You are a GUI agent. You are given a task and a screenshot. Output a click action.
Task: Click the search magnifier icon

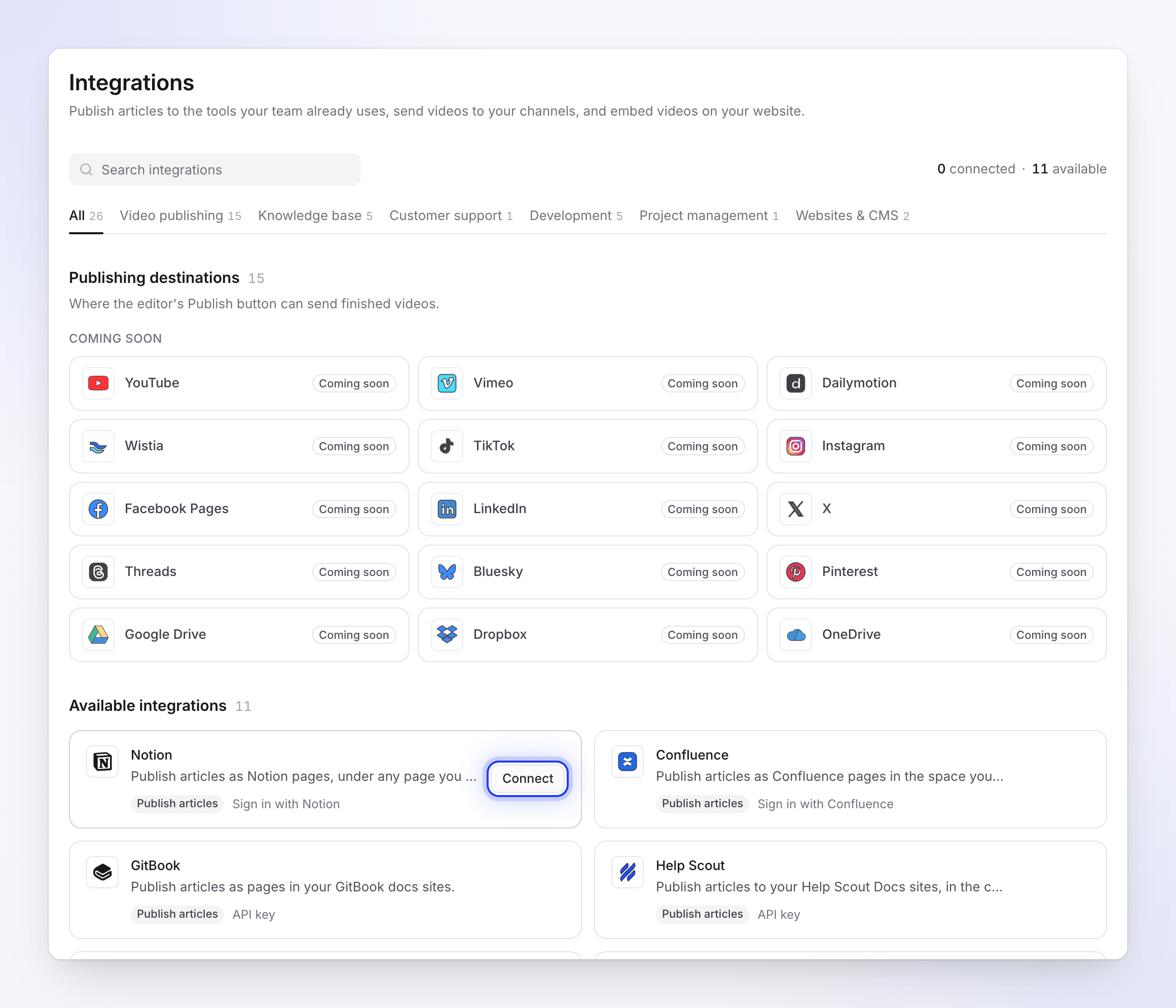(86, 170)
